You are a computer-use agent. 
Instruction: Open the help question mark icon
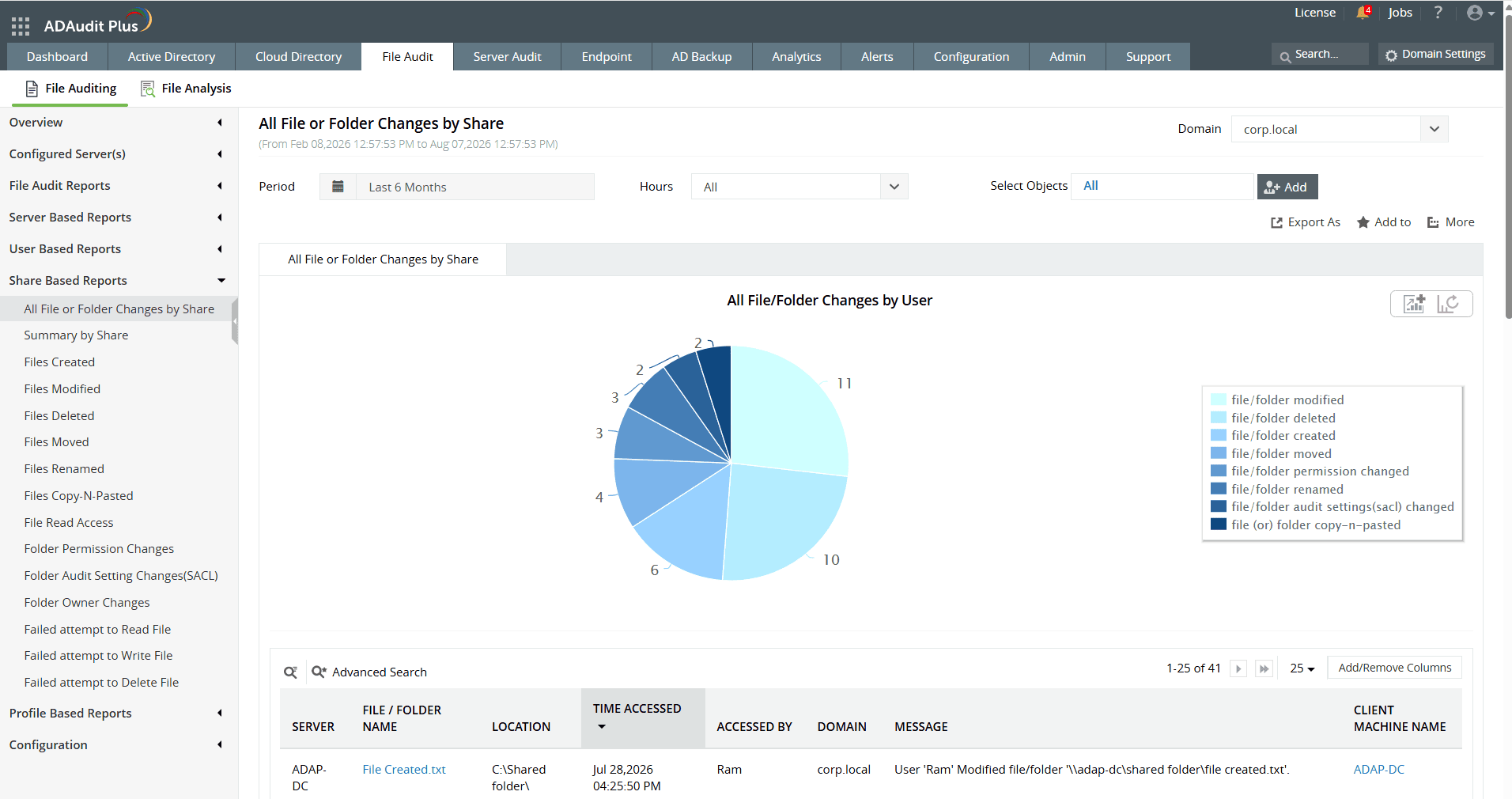(1438, 13)
